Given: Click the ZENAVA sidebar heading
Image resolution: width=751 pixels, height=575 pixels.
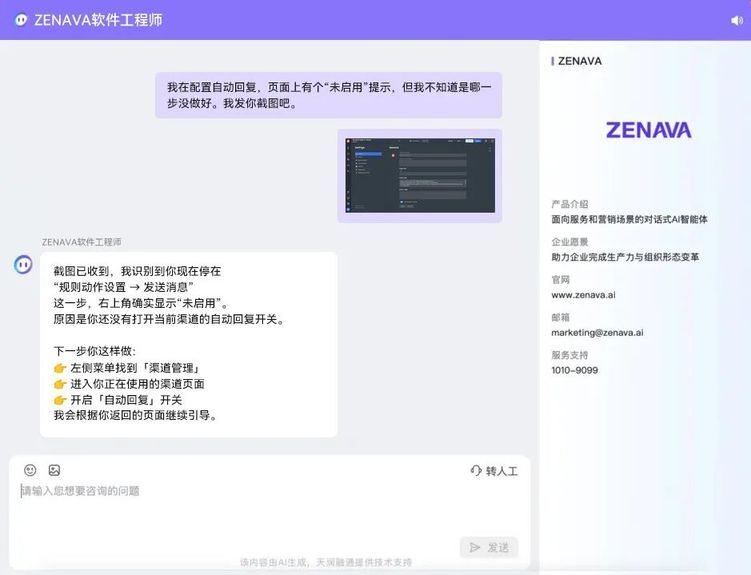Looking at the screenshot, I should click(580, 61).
